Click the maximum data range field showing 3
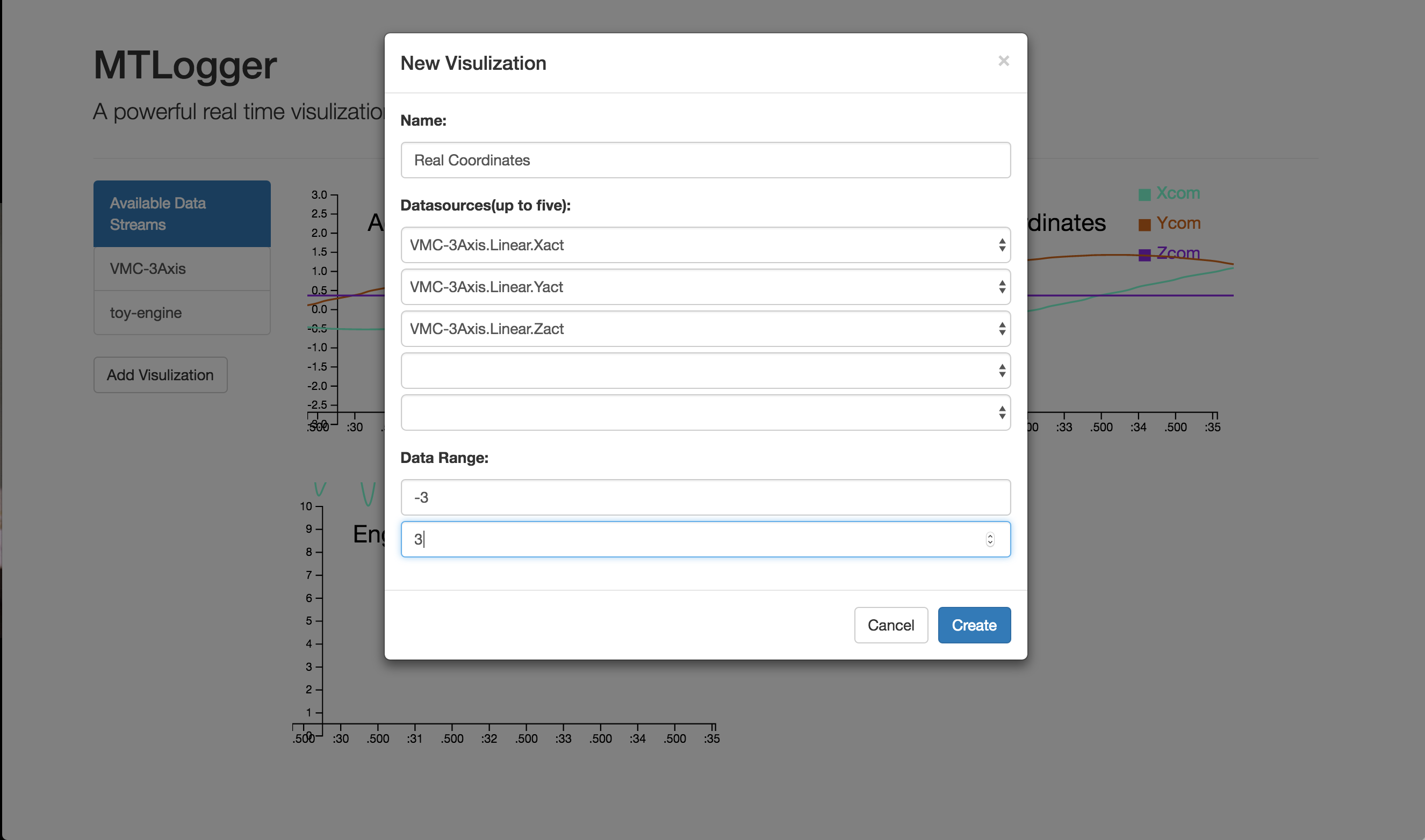 tap(679, 539)
